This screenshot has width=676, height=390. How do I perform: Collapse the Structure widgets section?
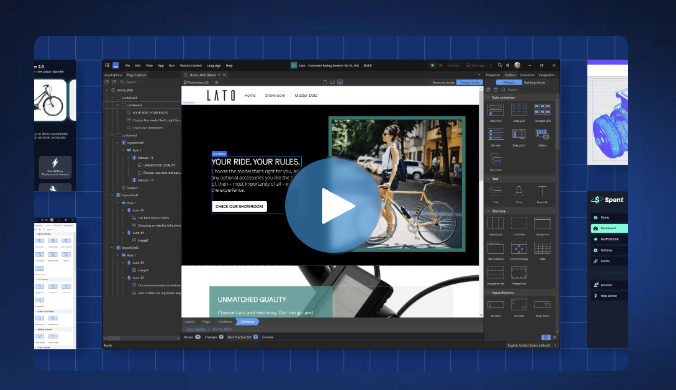pyautogui.click(x=489, y=211)
